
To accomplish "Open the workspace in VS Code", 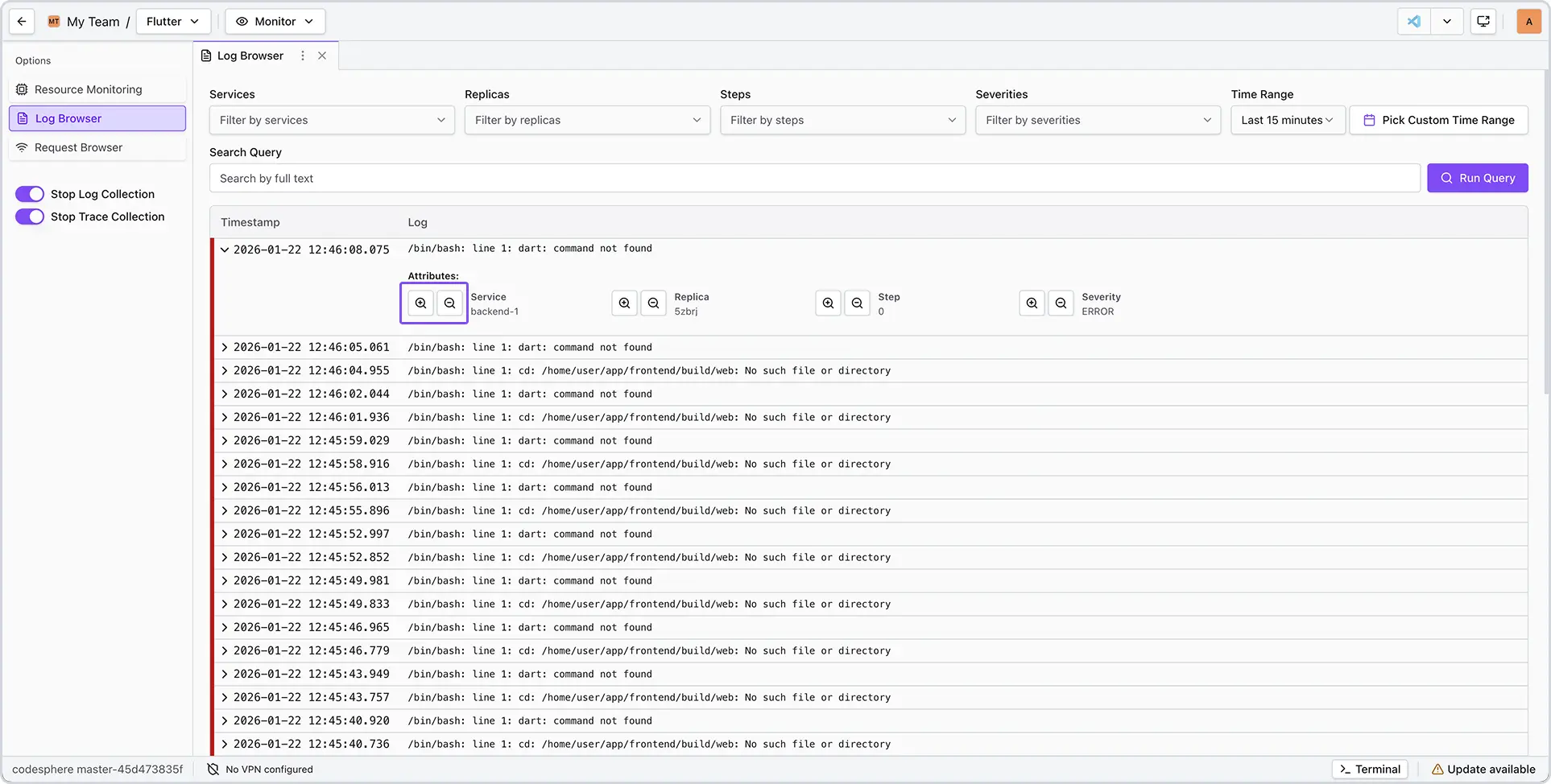I will pos(1413,21).
